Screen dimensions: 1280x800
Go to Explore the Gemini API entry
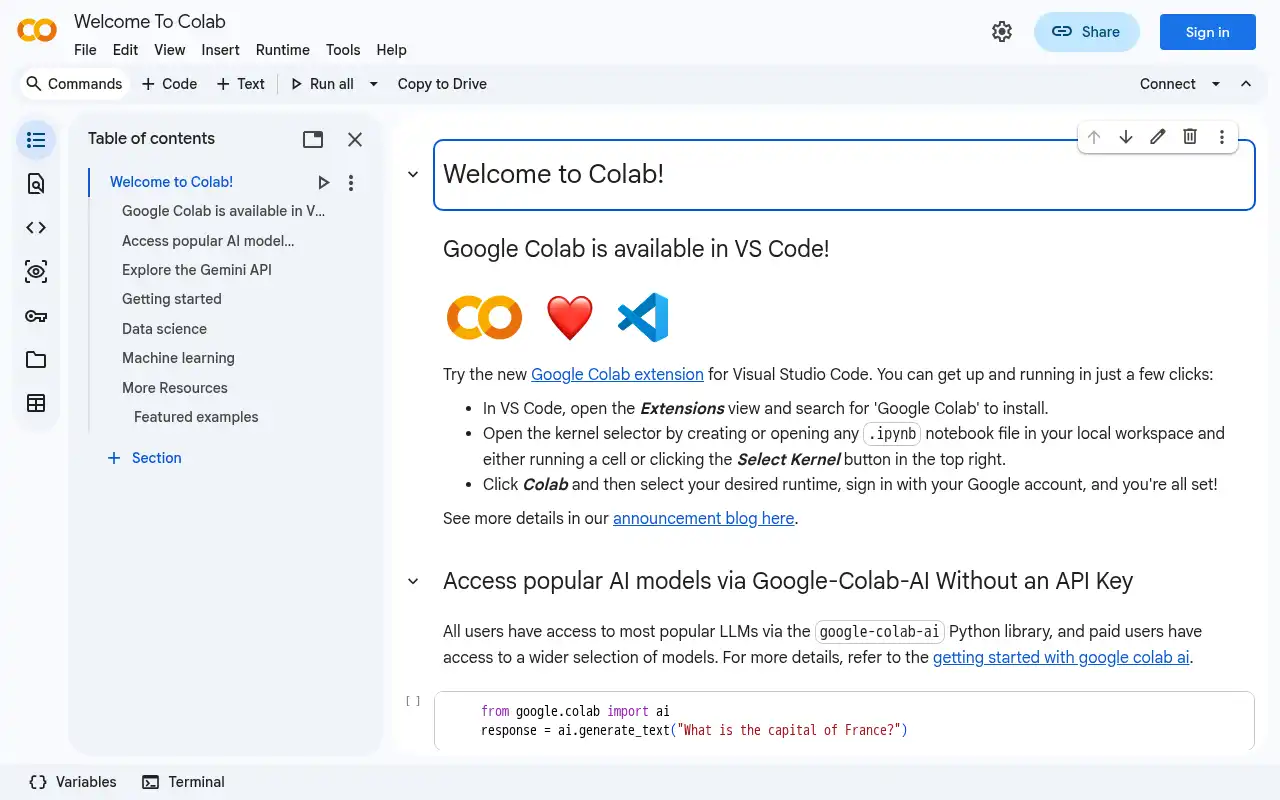click(197, 270)
